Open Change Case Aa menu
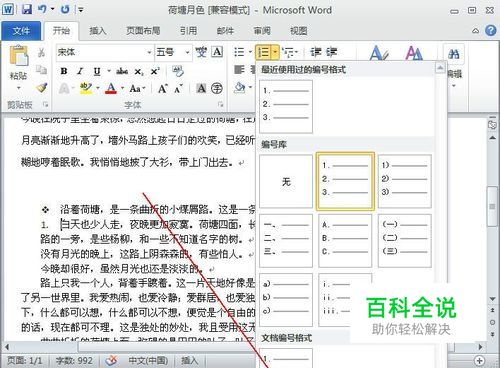Image resolution: width=500 pixels, height=368 pixels. (137, 89)
